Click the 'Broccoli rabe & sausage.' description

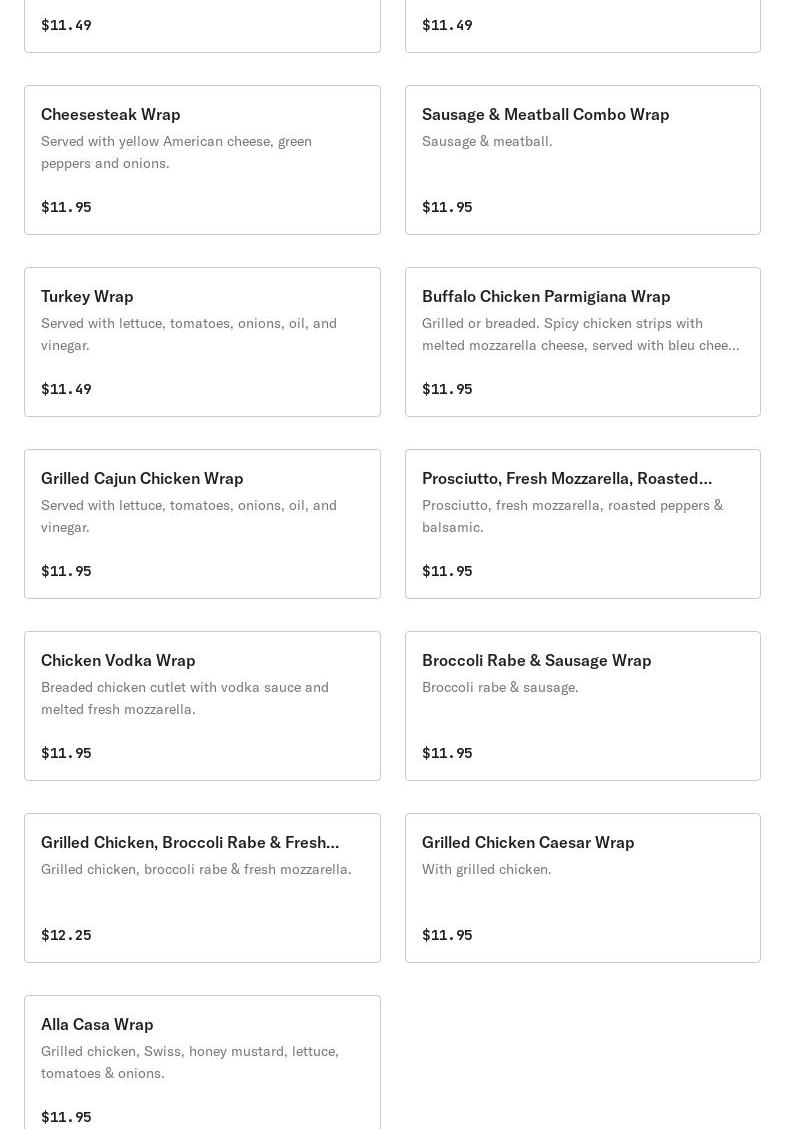point(501,687)
